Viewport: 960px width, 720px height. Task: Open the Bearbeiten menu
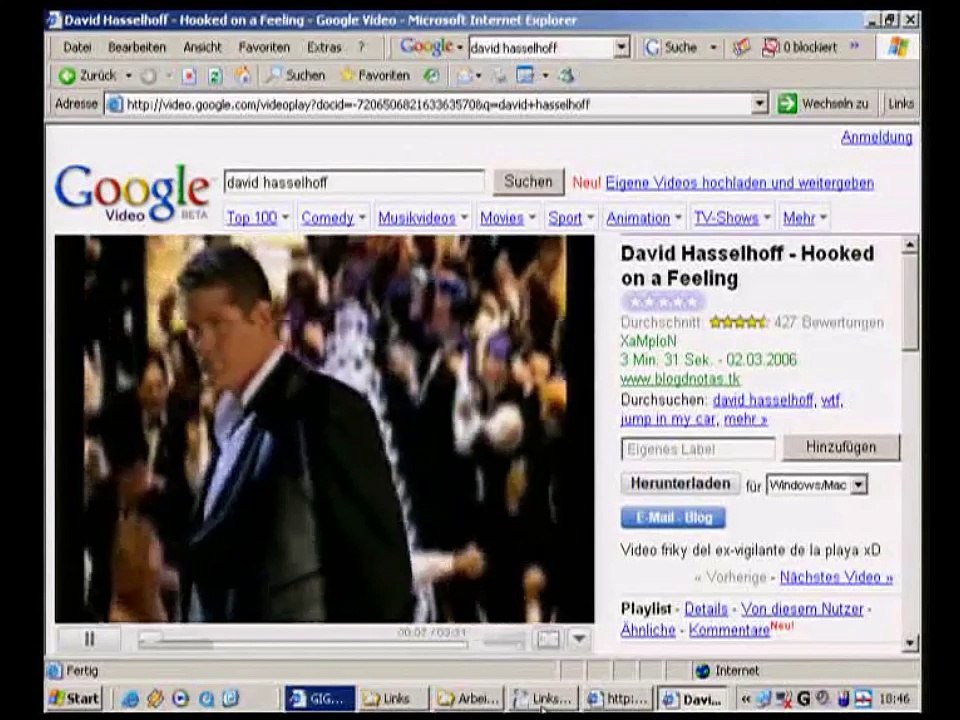(137, 47)
